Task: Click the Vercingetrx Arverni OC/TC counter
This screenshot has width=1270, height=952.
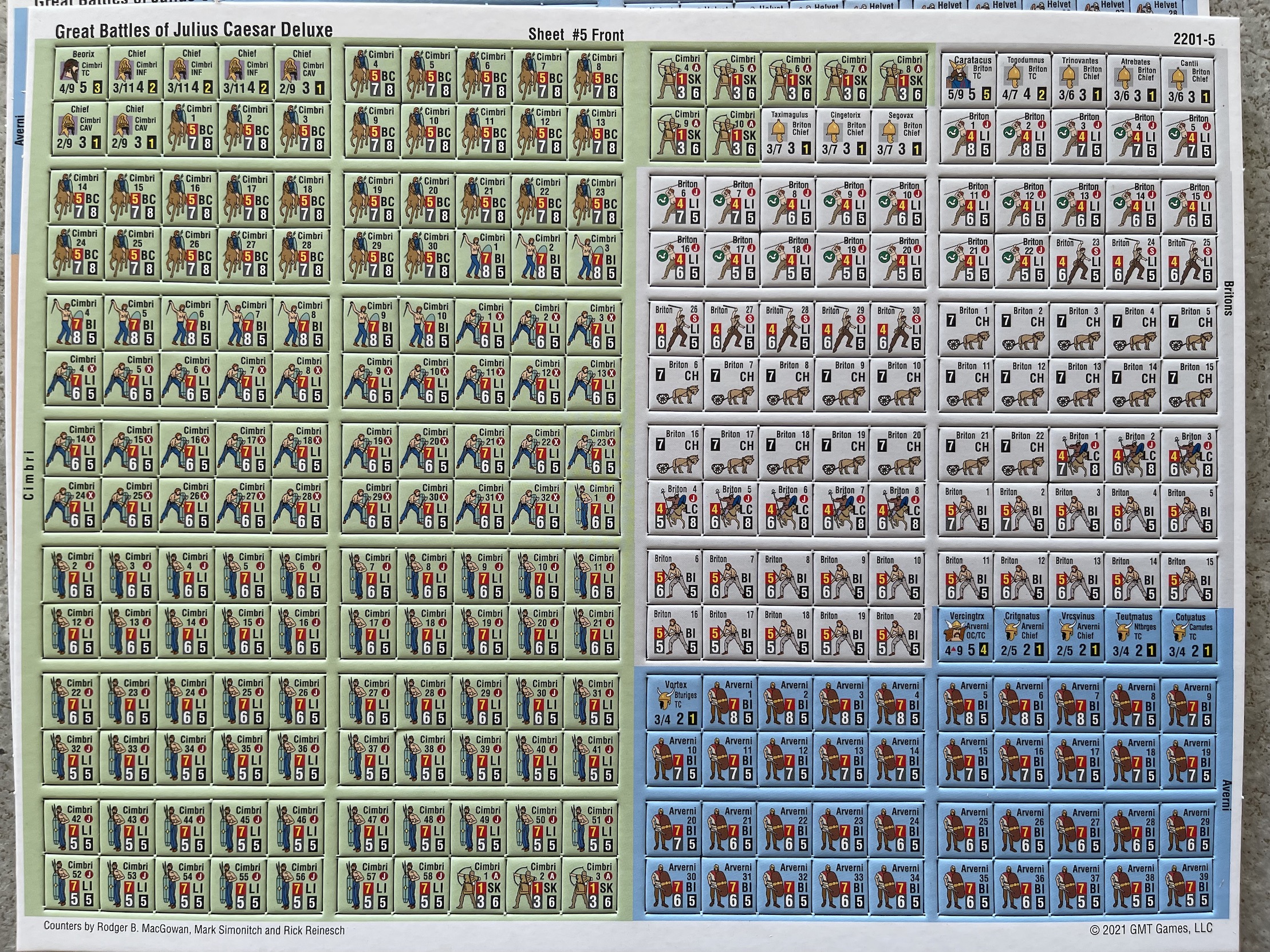Action: [x=967, y=635]
